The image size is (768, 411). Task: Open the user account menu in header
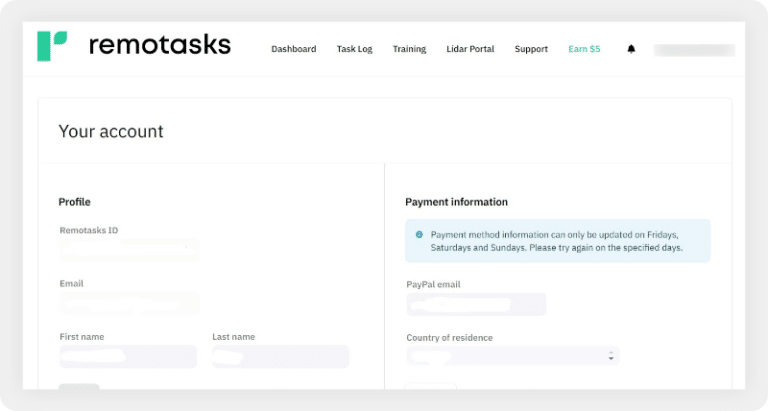[x=694, y=50]
